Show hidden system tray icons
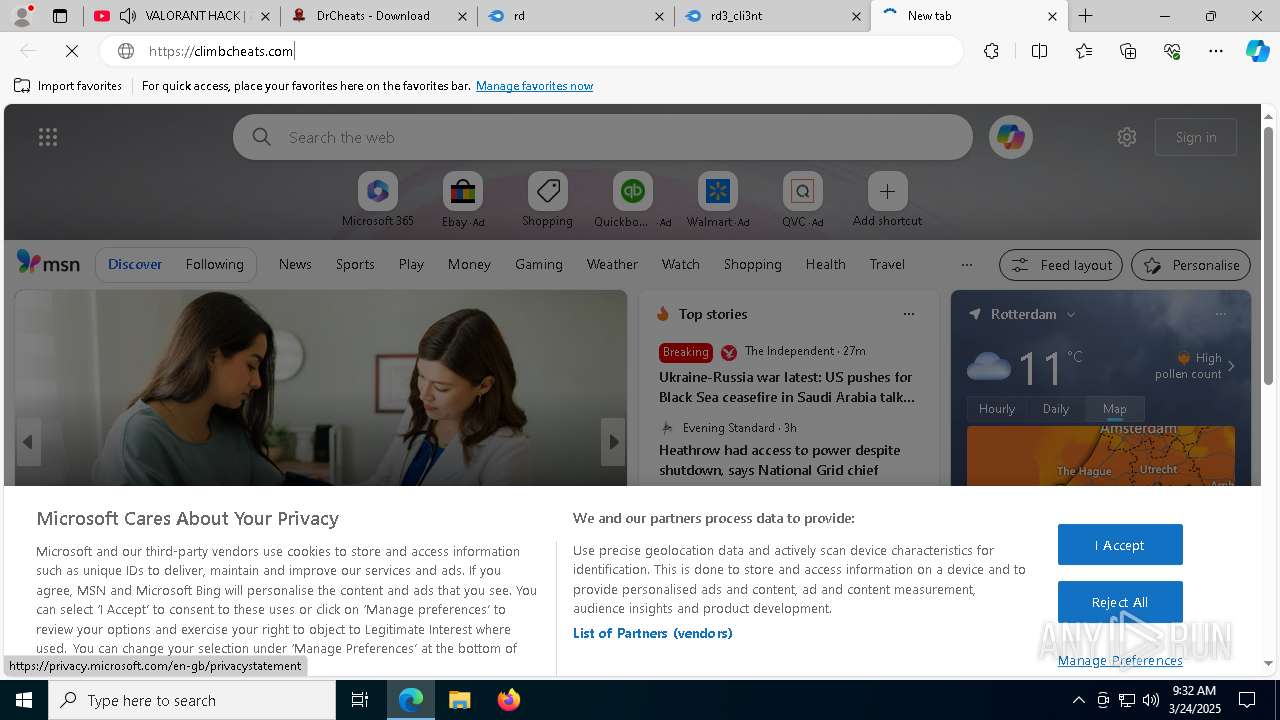Image resolution: width=1280 pixels, height=720 pixels. pyautogui.click(x=1078, y=700)
